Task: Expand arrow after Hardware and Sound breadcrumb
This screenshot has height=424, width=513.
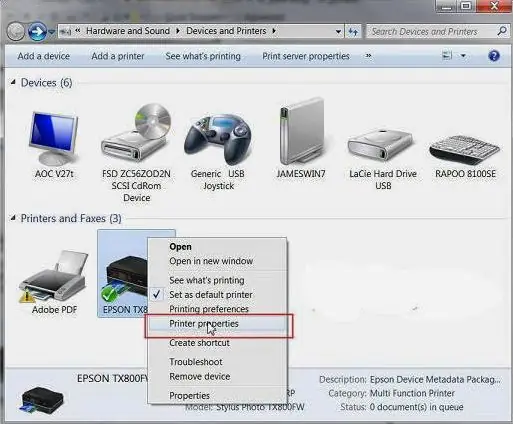Action: (178, 31)
